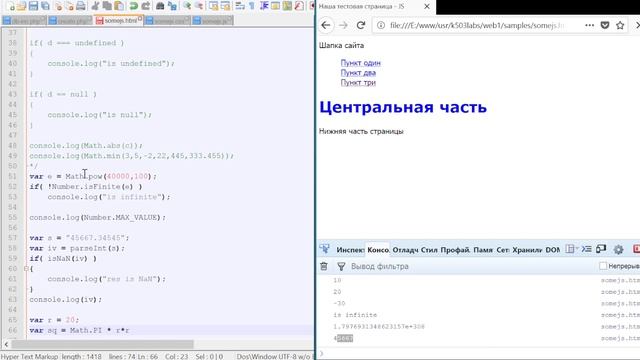Open the Стили editor tab
This screenshot has width=640, height=360.
[429, 250]
